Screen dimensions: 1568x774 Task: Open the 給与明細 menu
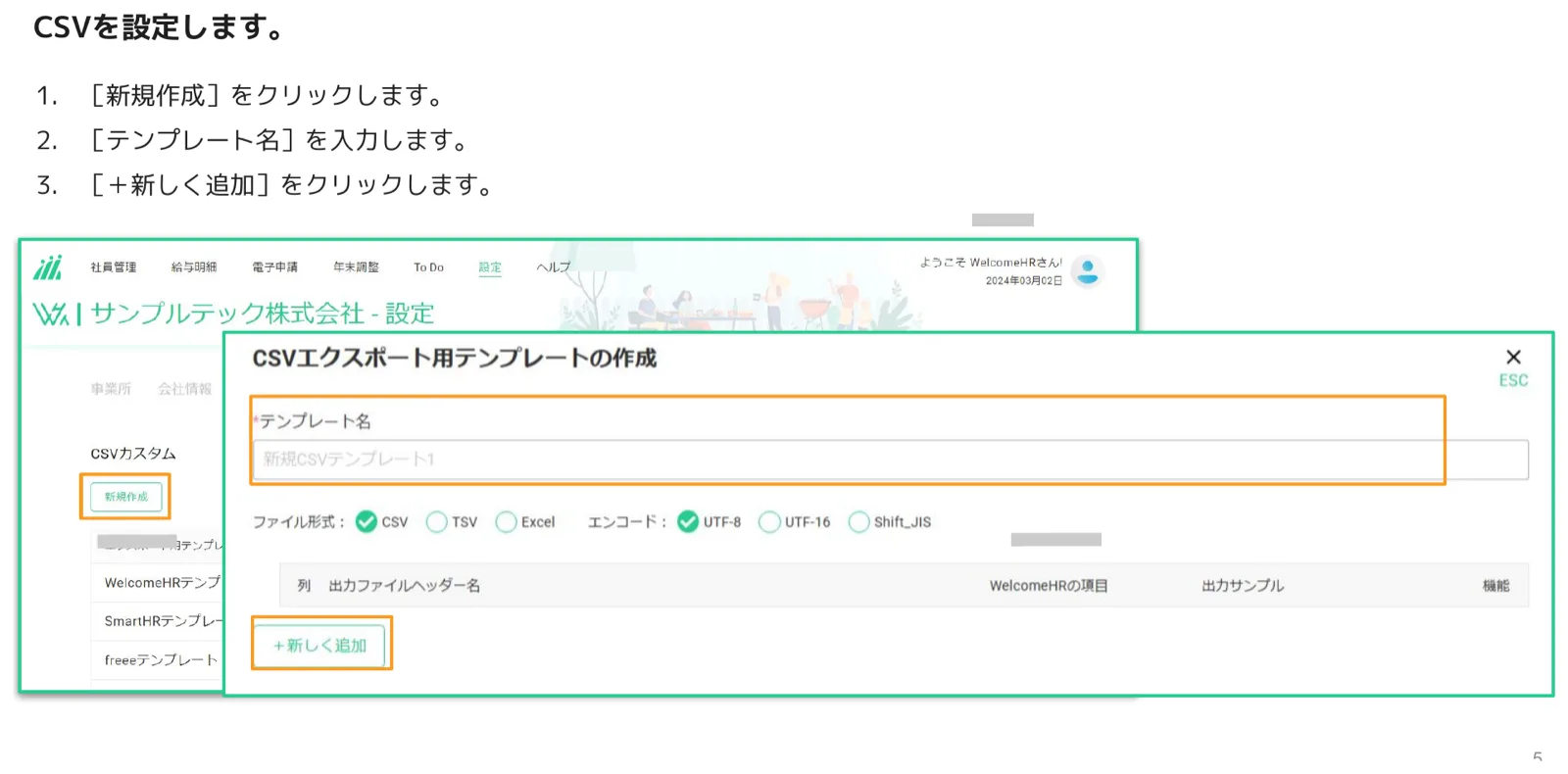(x=194, y=267)
